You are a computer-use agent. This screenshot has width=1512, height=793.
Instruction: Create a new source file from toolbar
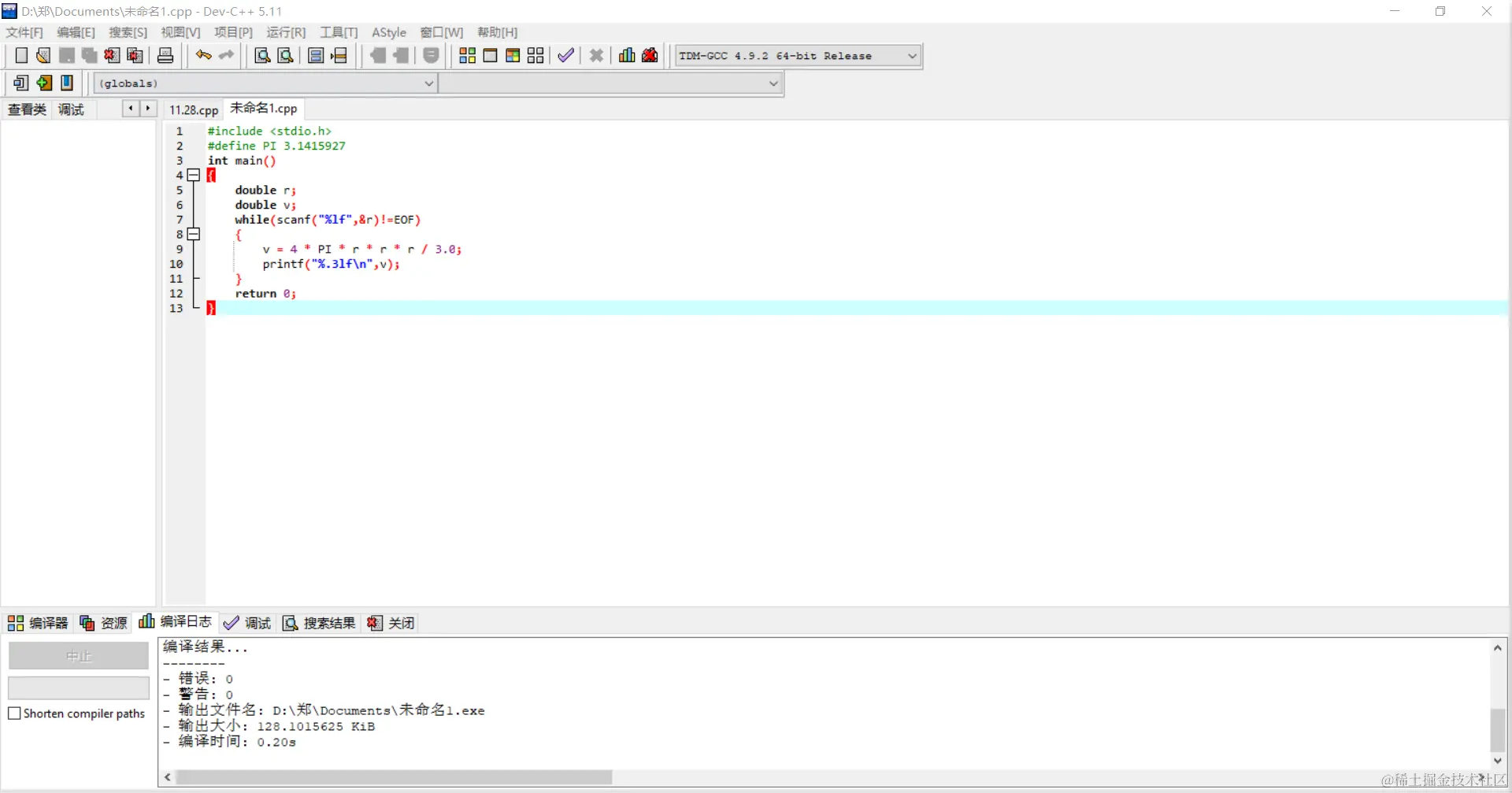[x=21, y=55]
